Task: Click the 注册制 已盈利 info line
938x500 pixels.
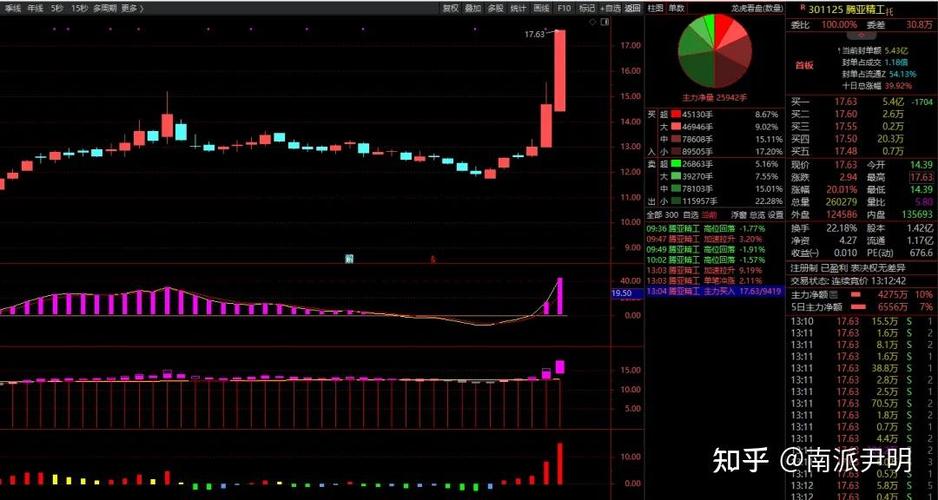Action: click(x=847, y=267)
